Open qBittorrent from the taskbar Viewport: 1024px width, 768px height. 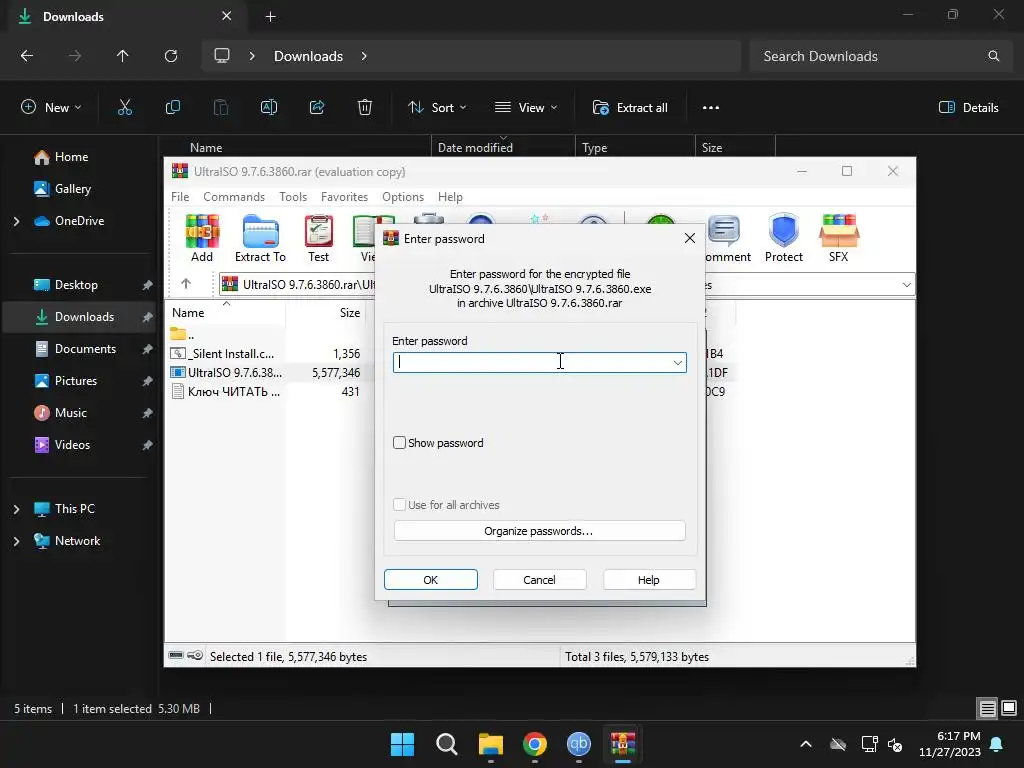tap(579, 744)
